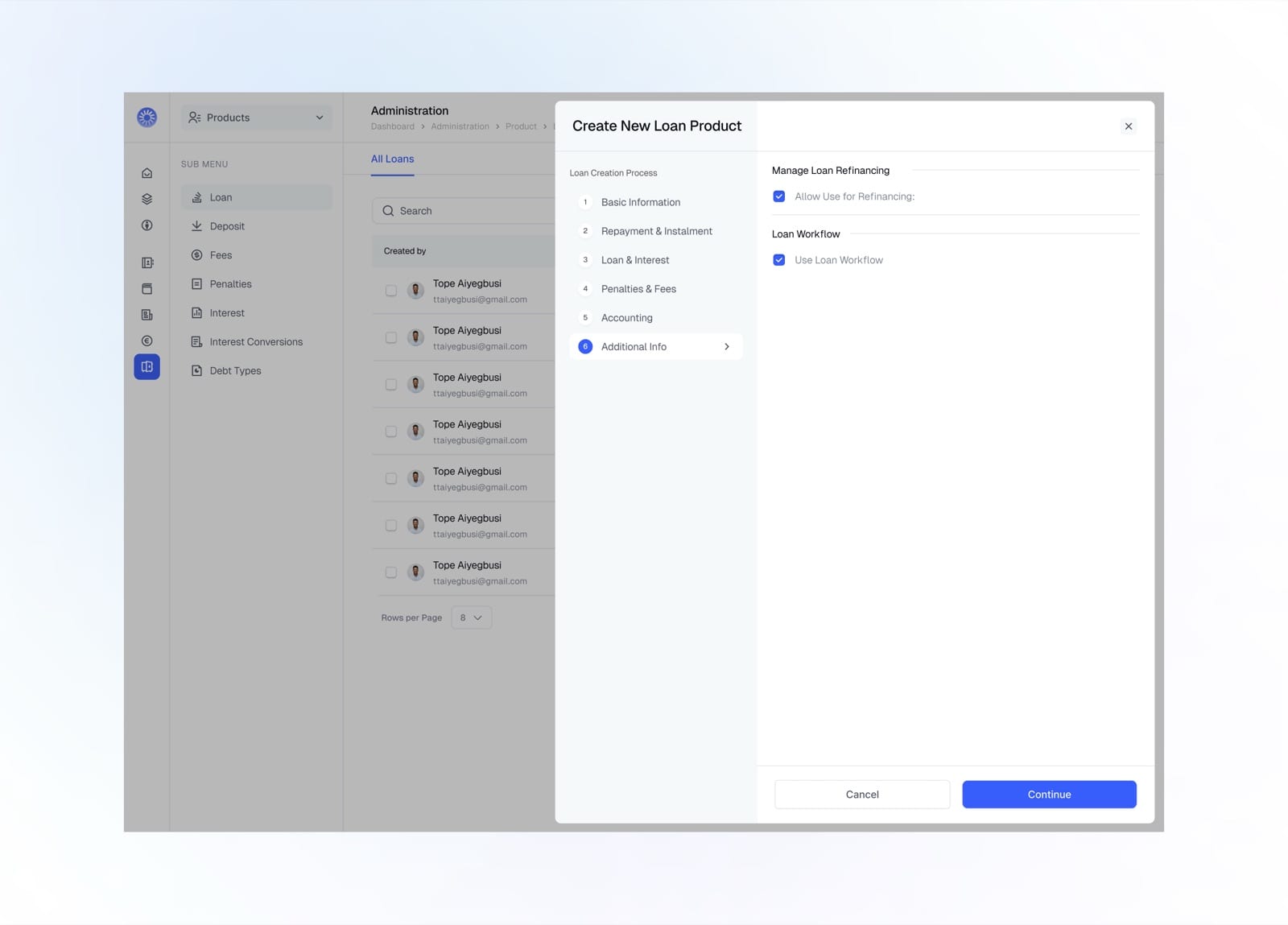Switch to the All Loans tab

(x=392, y=159)
